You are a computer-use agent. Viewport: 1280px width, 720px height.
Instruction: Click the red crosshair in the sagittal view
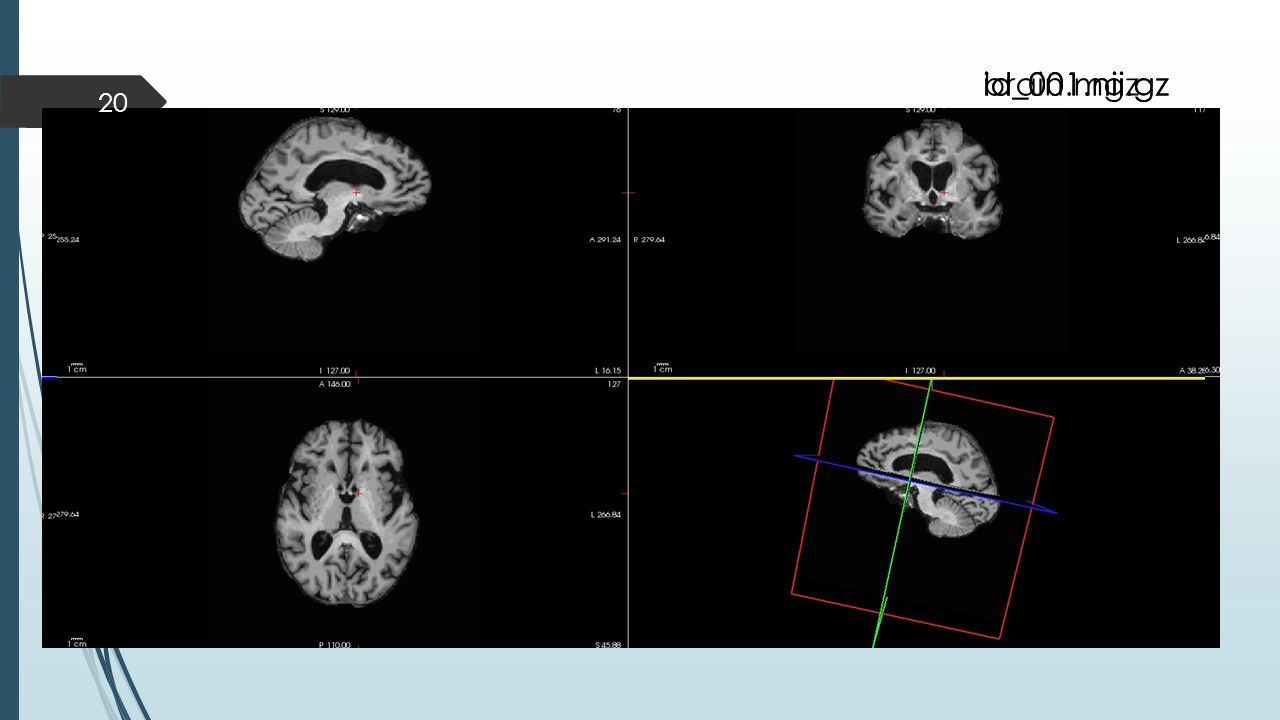point(356,192)
